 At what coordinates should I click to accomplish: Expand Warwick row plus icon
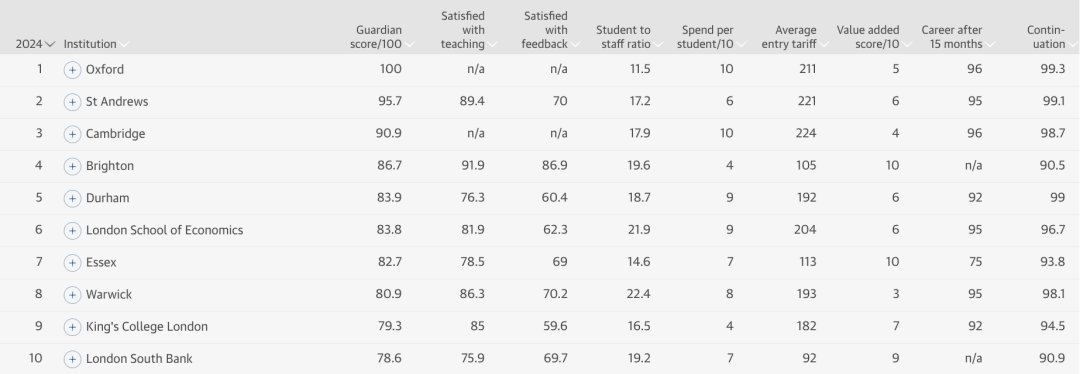72,295
